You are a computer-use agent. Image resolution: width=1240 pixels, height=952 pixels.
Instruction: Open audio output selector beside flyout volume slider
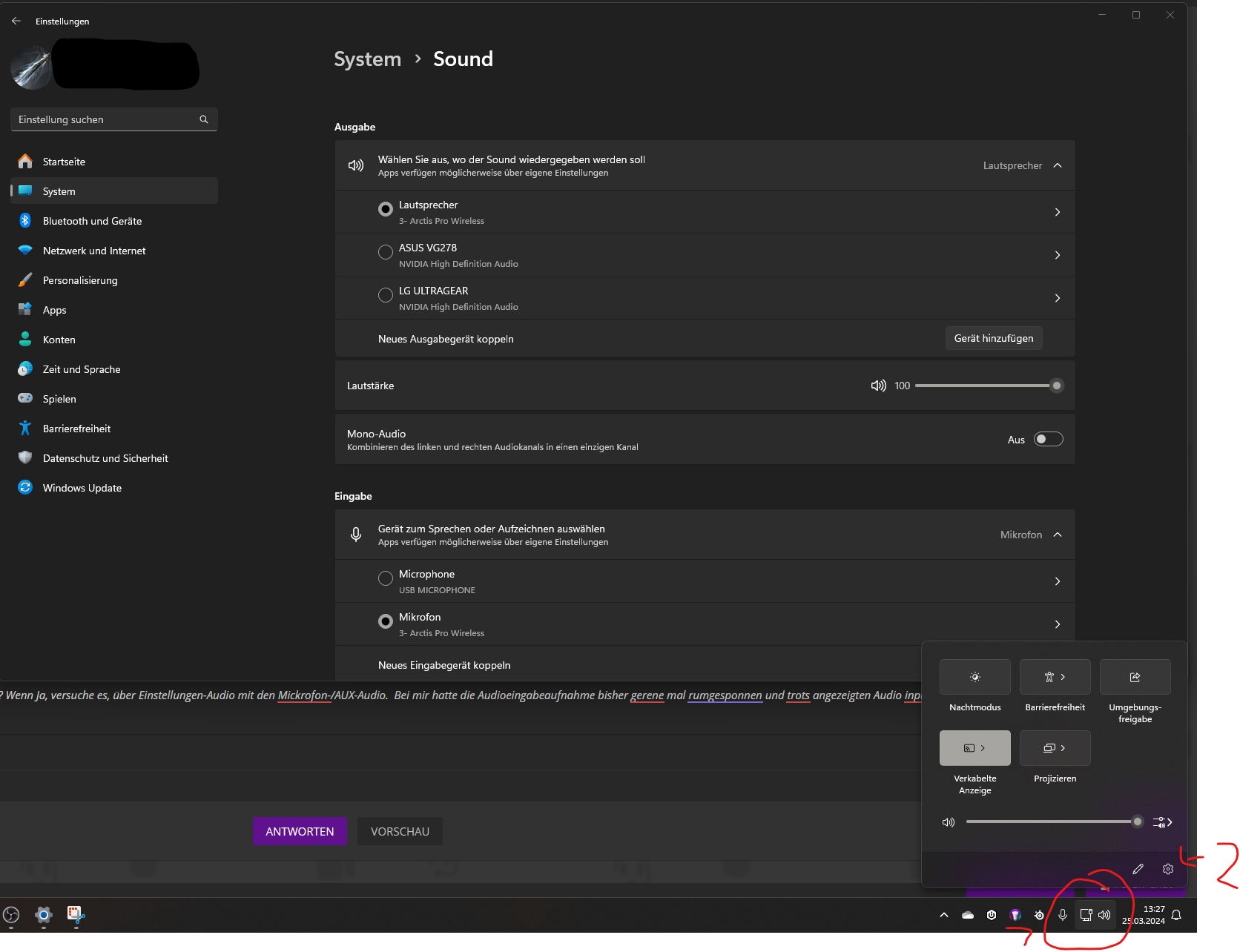click(x=1162, y=822)
